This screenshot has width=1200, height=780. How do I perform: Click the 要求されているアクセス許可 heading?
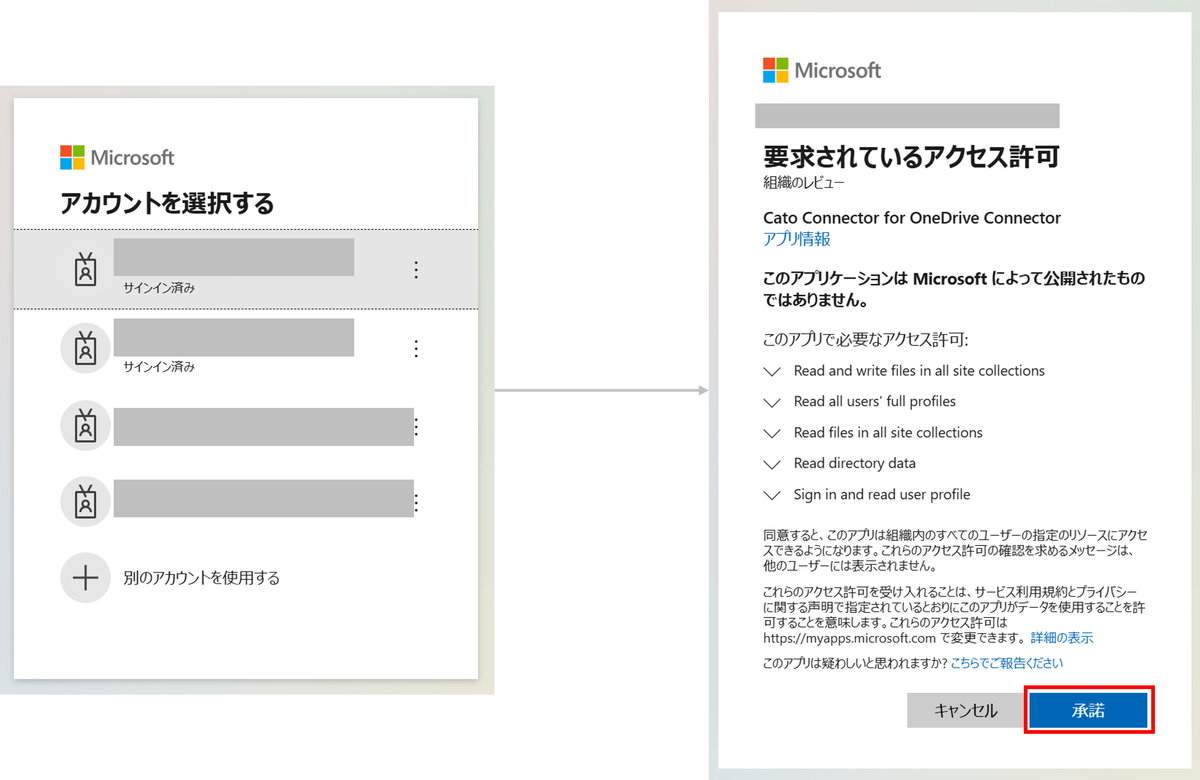click(911, 157)
